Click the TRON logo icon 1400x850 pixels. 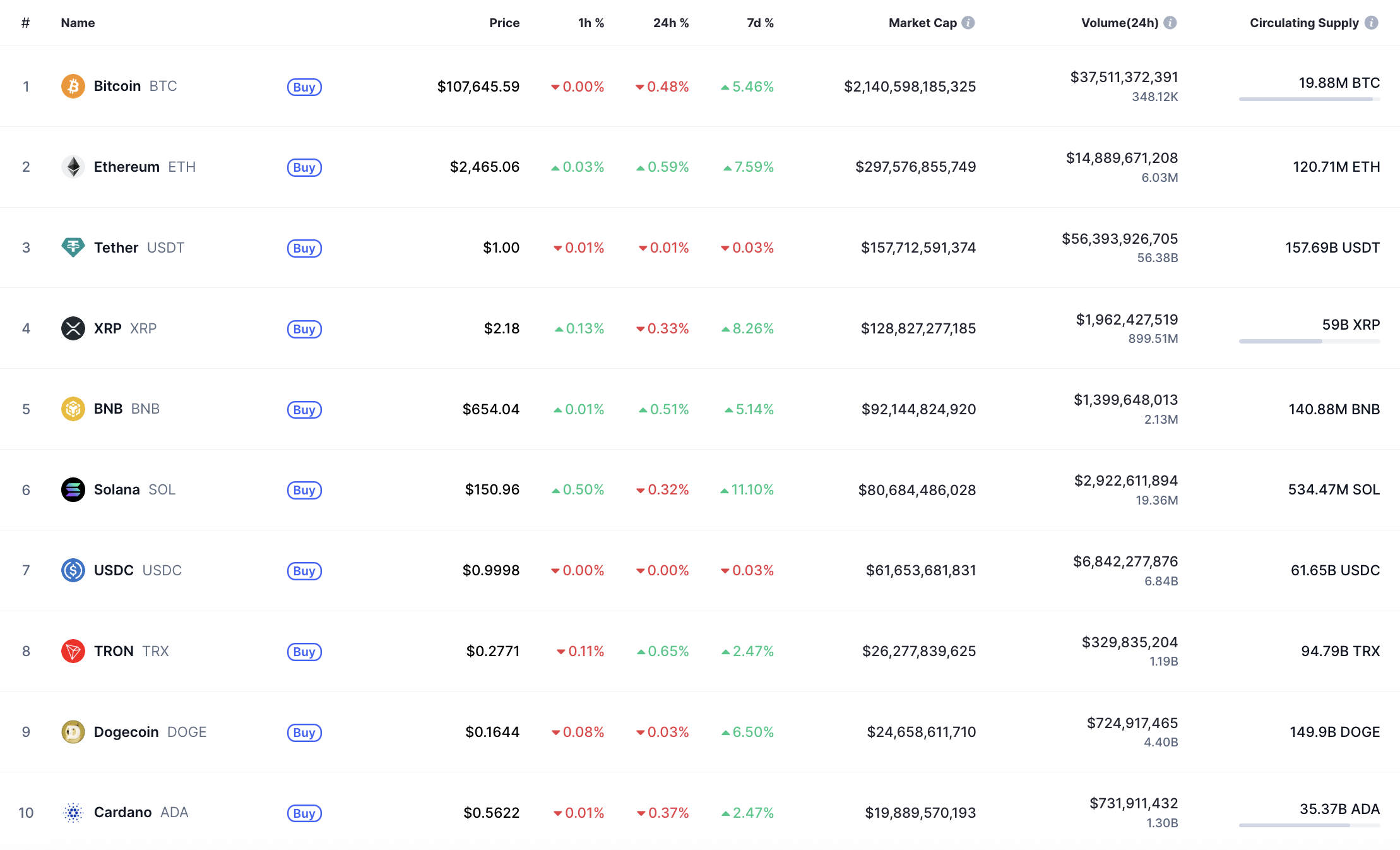coord(73,651)
